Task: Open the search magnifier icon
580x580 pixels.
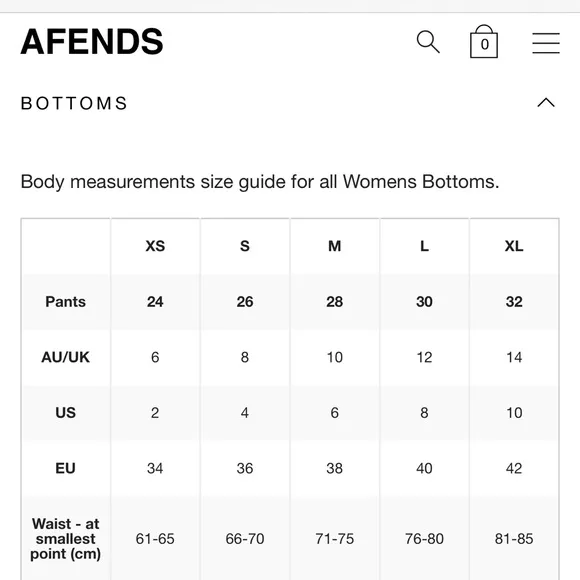Action: tap(428, 42)
